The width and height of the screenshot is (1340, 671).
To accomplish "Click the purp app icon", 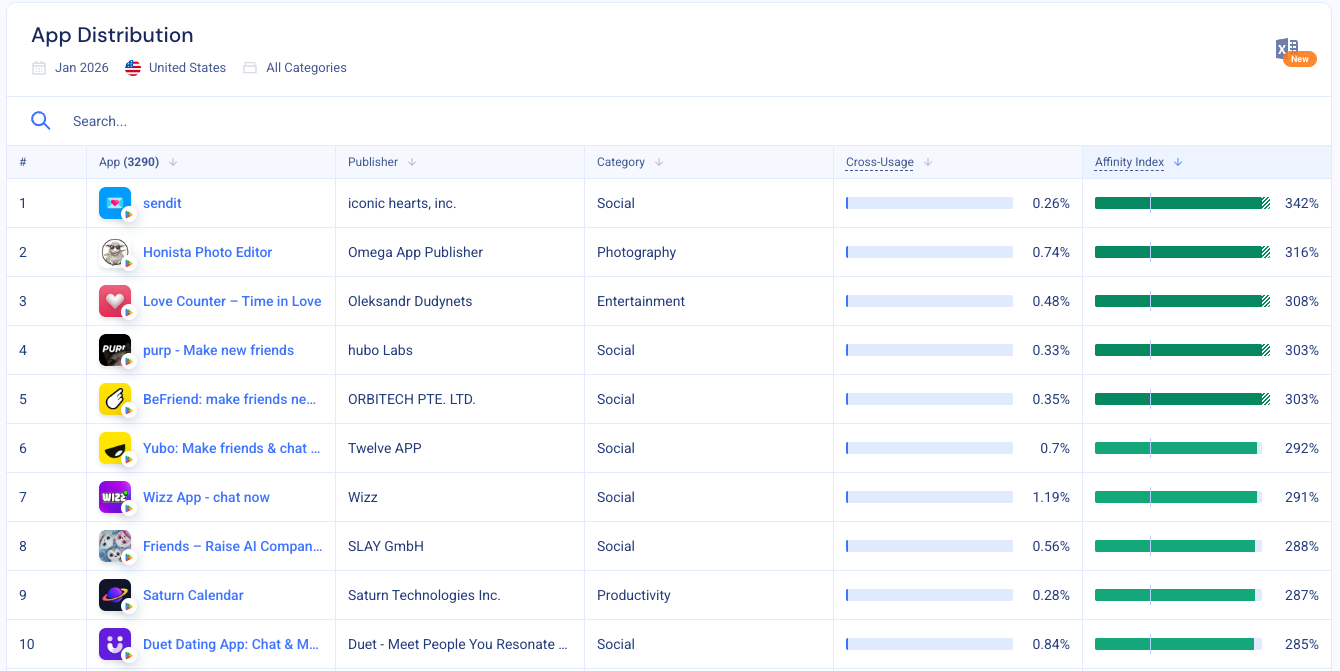I will (x=115, y=350).
